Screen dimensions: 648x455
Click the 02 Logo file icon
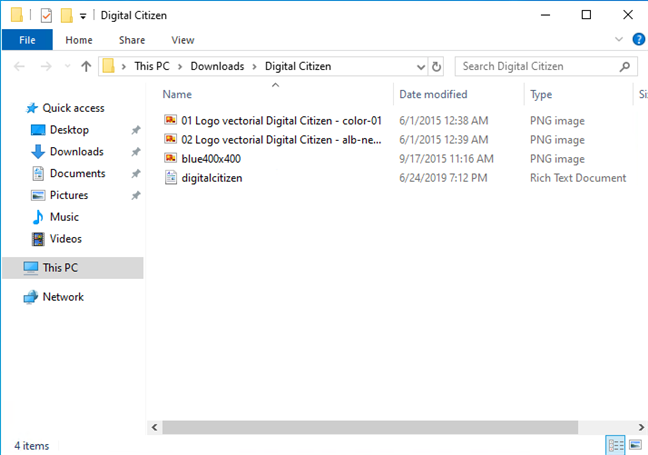tap(170, 139)
